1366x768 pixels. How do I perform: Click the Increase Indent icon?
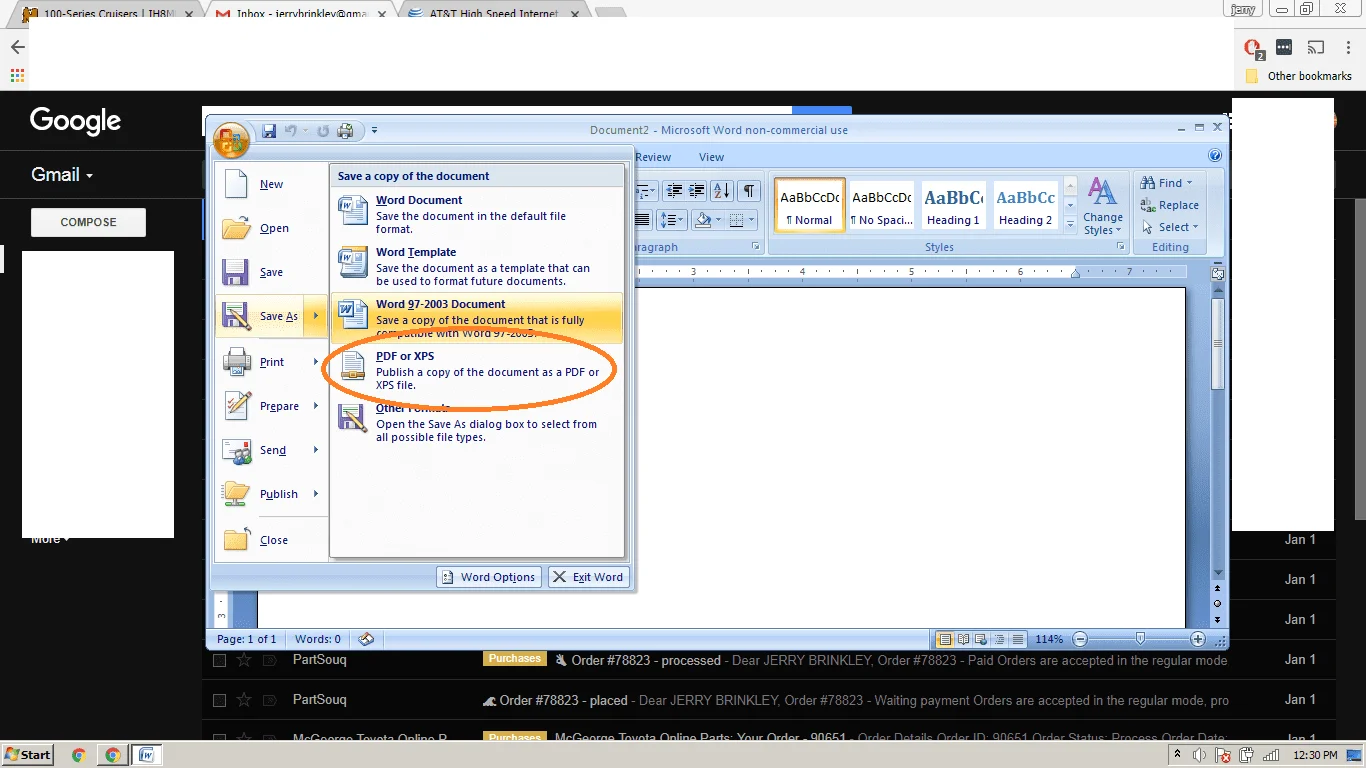pyautogui.click(x=696, y=191)
